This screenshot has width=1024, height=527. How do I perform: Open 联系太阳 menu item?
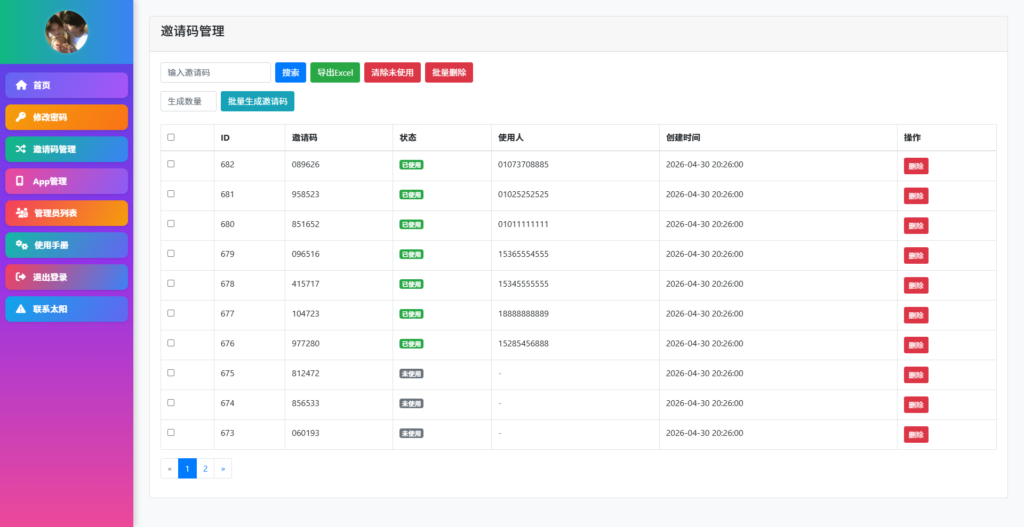click(x=67, y=309)
